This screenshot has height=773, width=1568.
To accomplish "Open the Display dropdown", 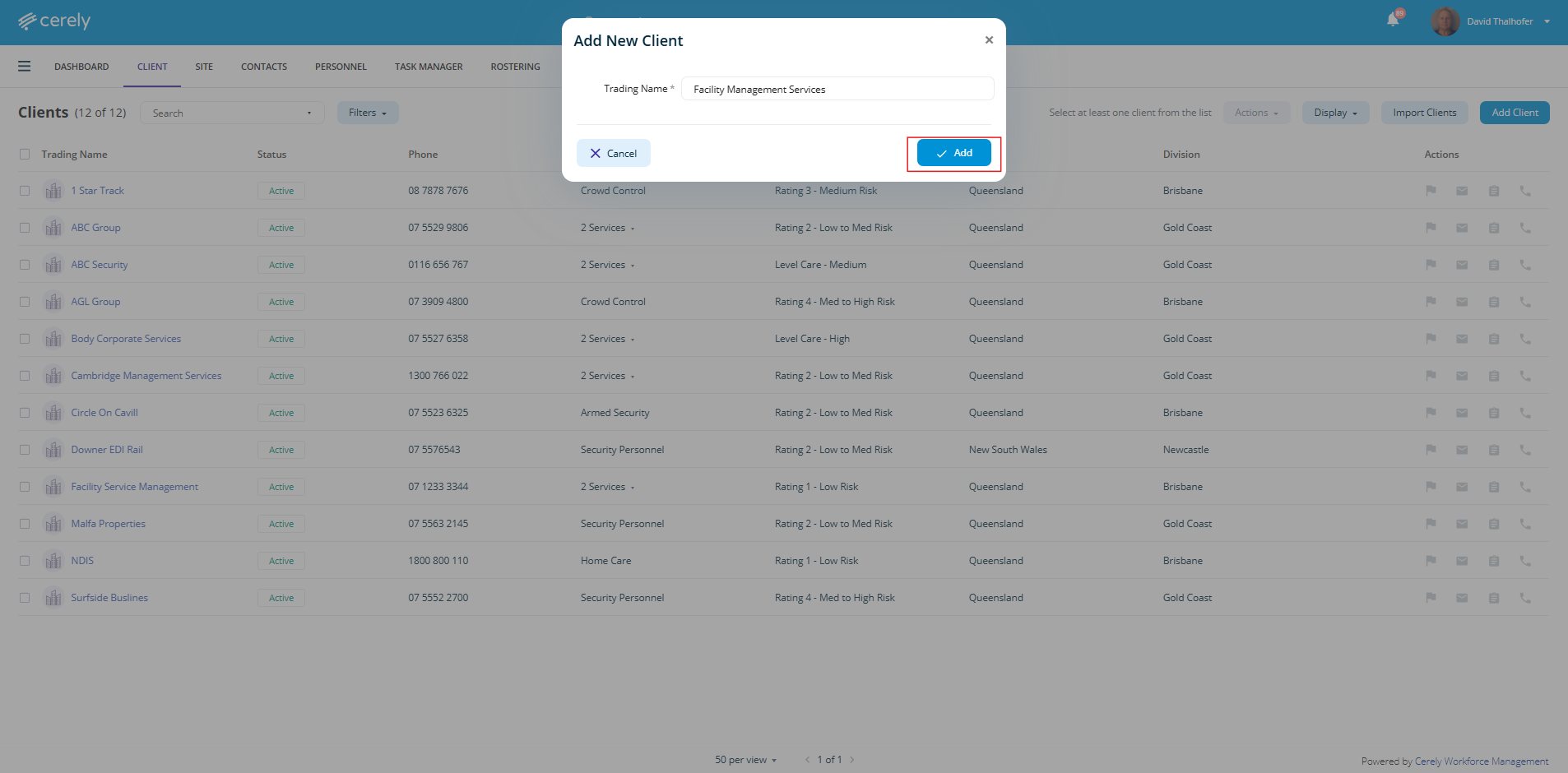I will (1335, 113).
